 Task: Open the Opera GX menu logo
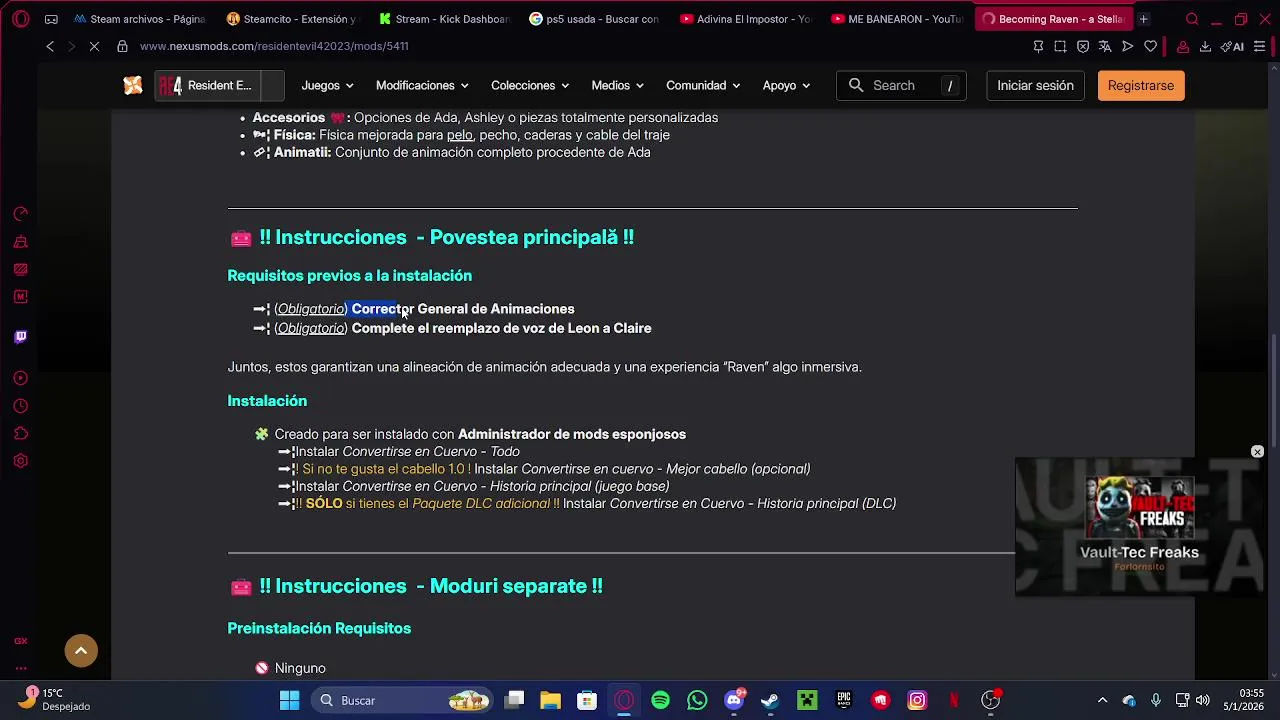21,19
